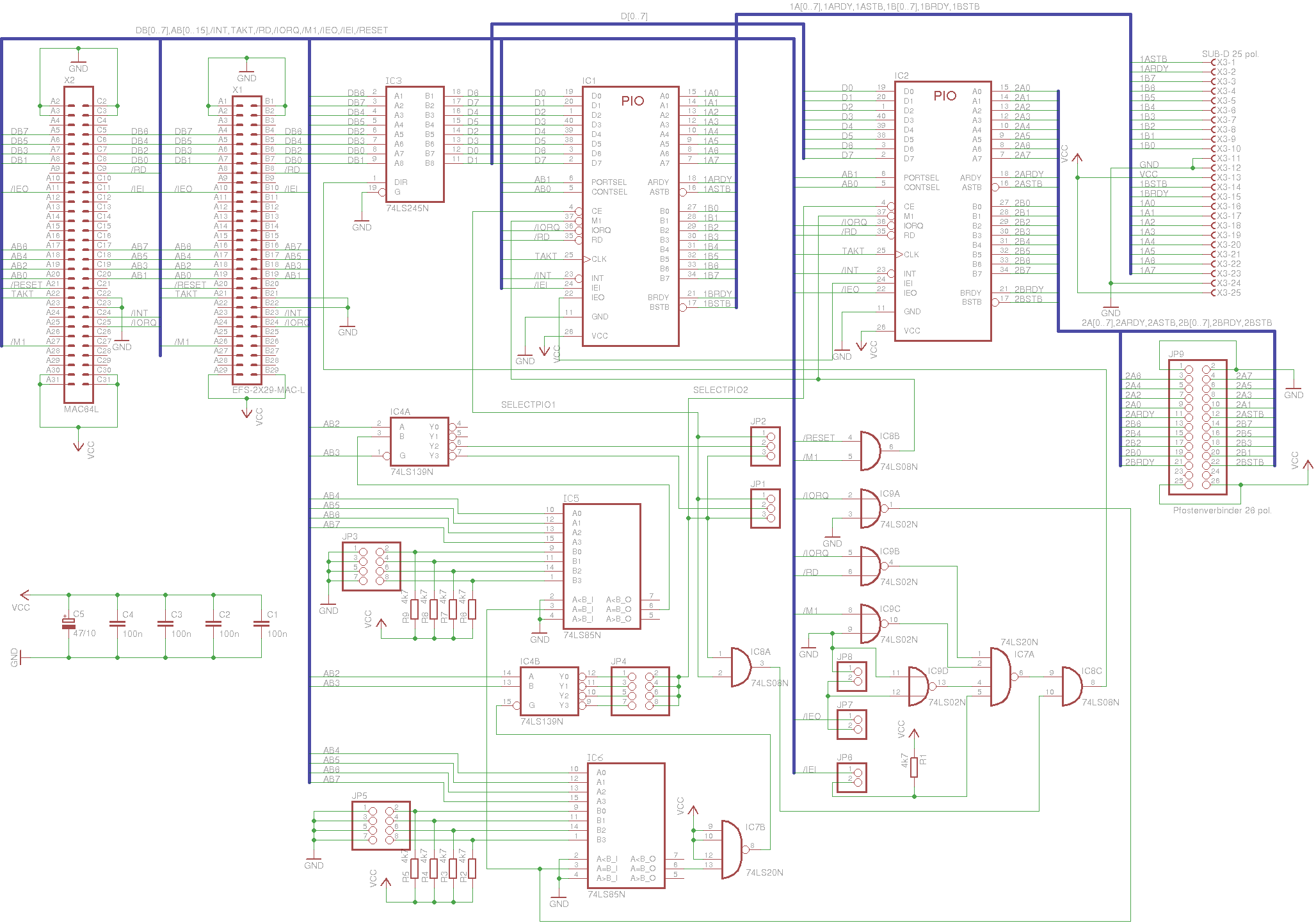
Task: Select the IC4A 74LS139N decoder
Action: pyautogui.click(x=419, y=442)
